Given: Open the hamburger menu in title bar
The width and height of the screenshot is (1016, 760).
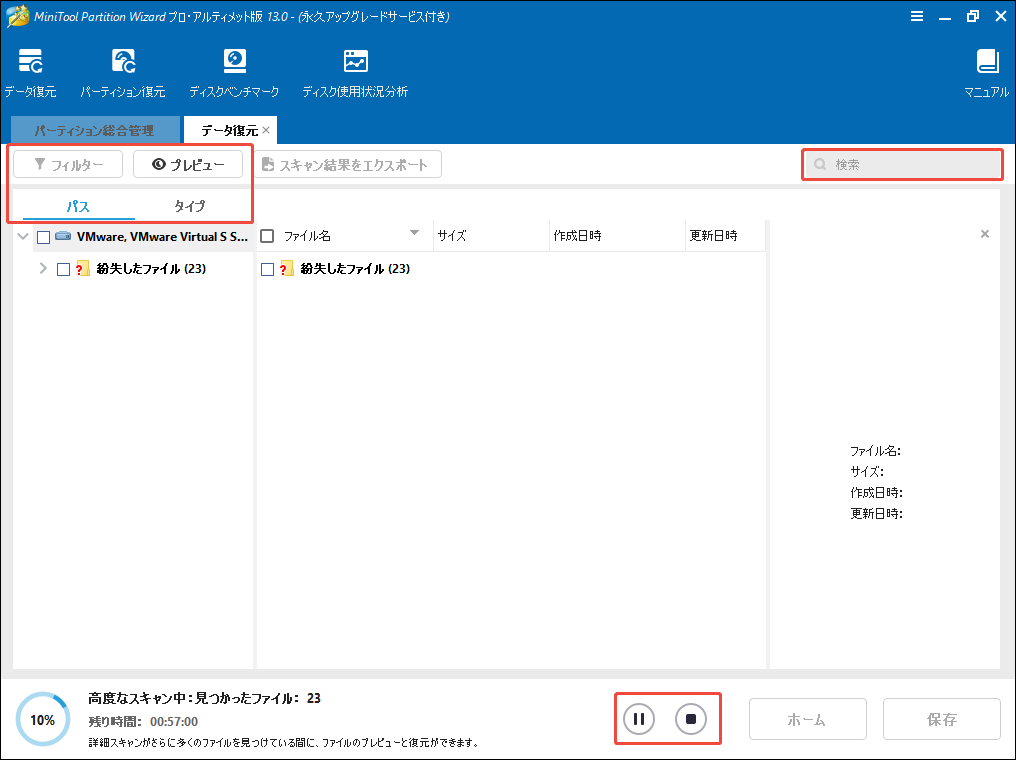Looking at the screenshot, I should coord(917,16).
